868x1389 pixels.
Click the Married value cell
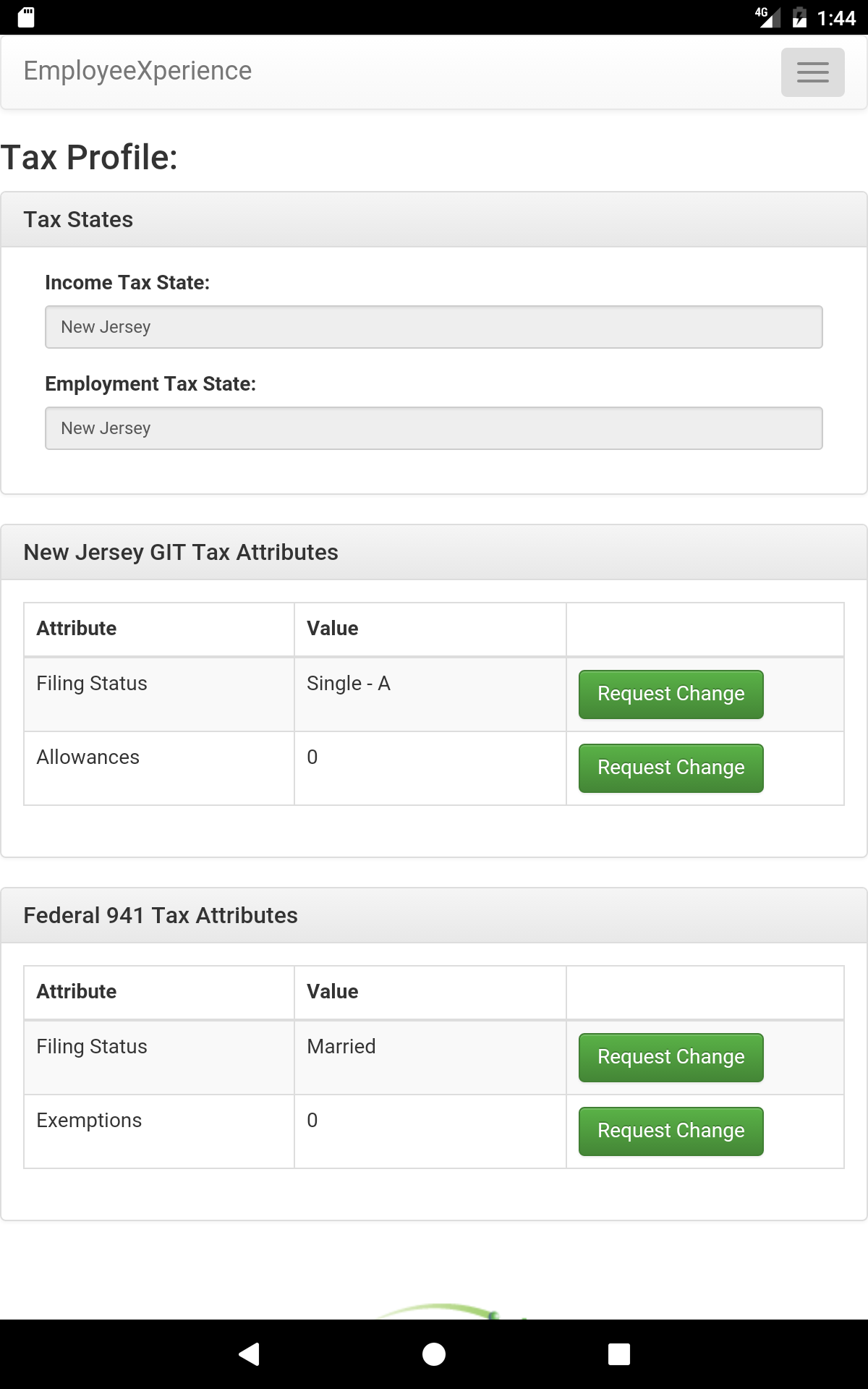430,1058
